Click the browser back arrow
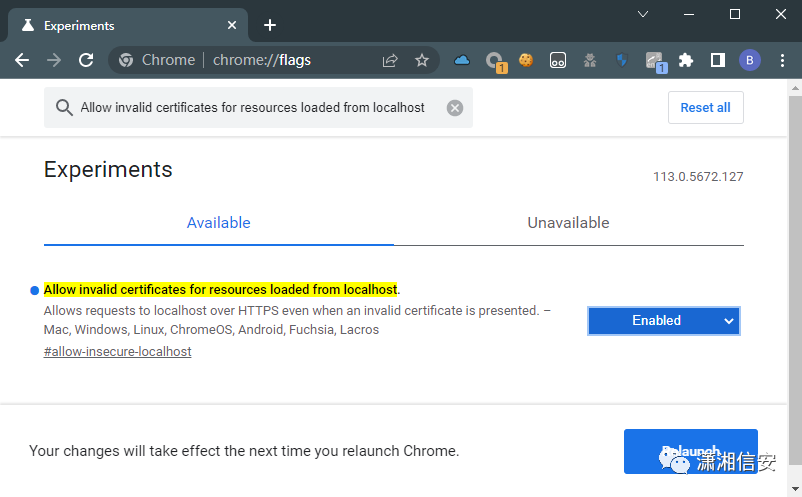 (22, 60)
